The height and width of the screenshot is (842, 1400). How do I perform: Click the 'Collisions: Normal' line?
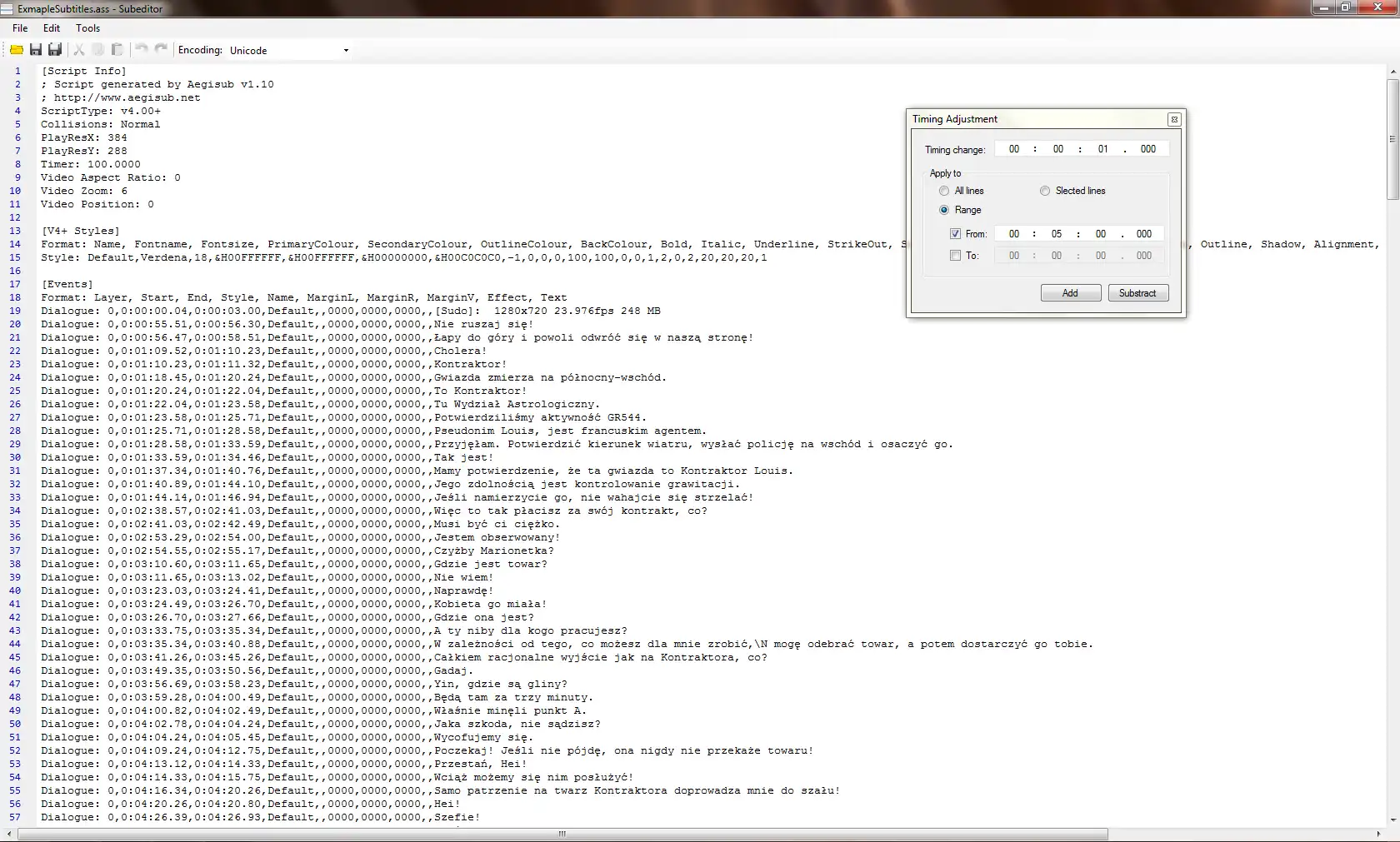click(101, 125)
